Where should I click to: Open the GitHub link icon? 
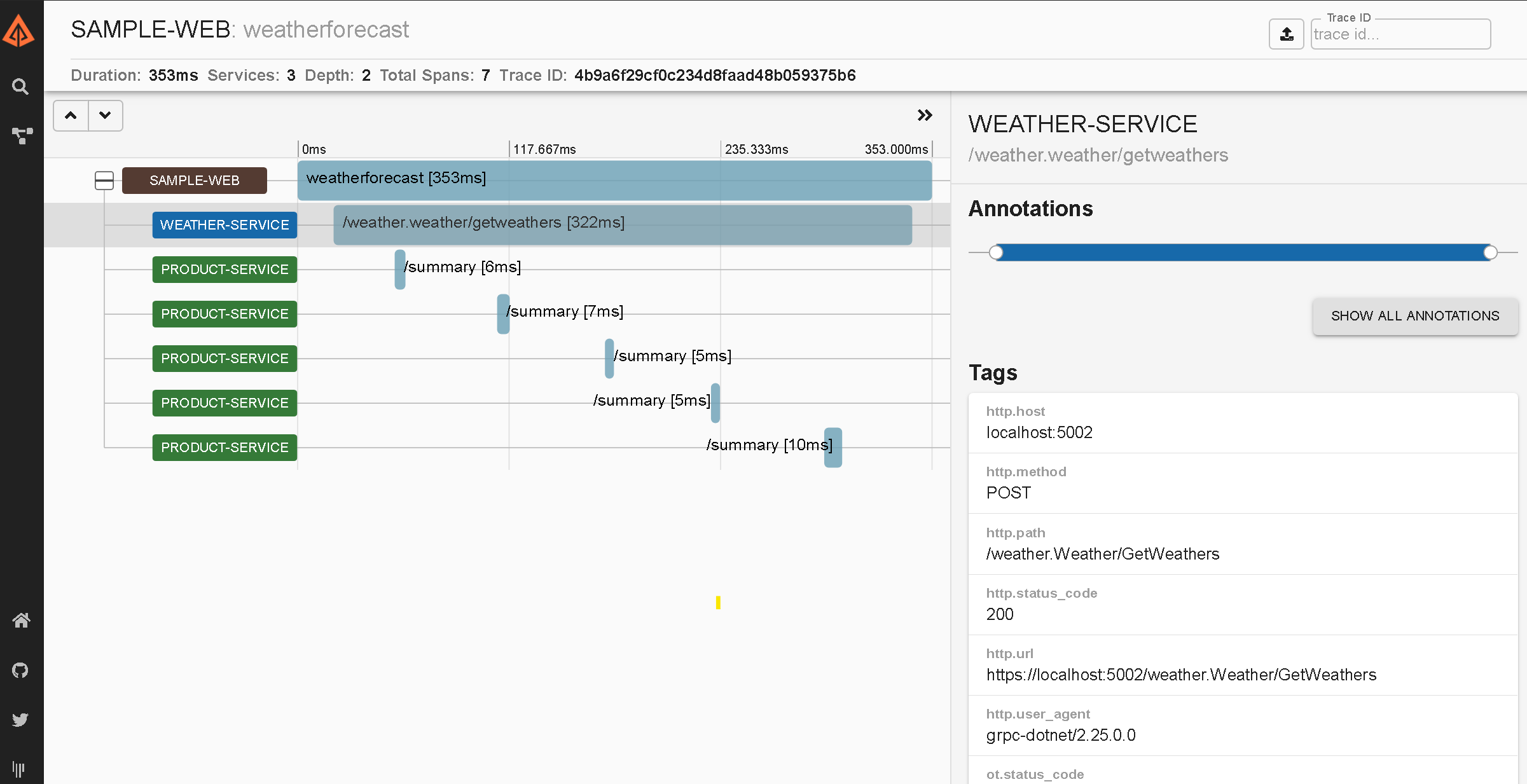tap(20, 670)
